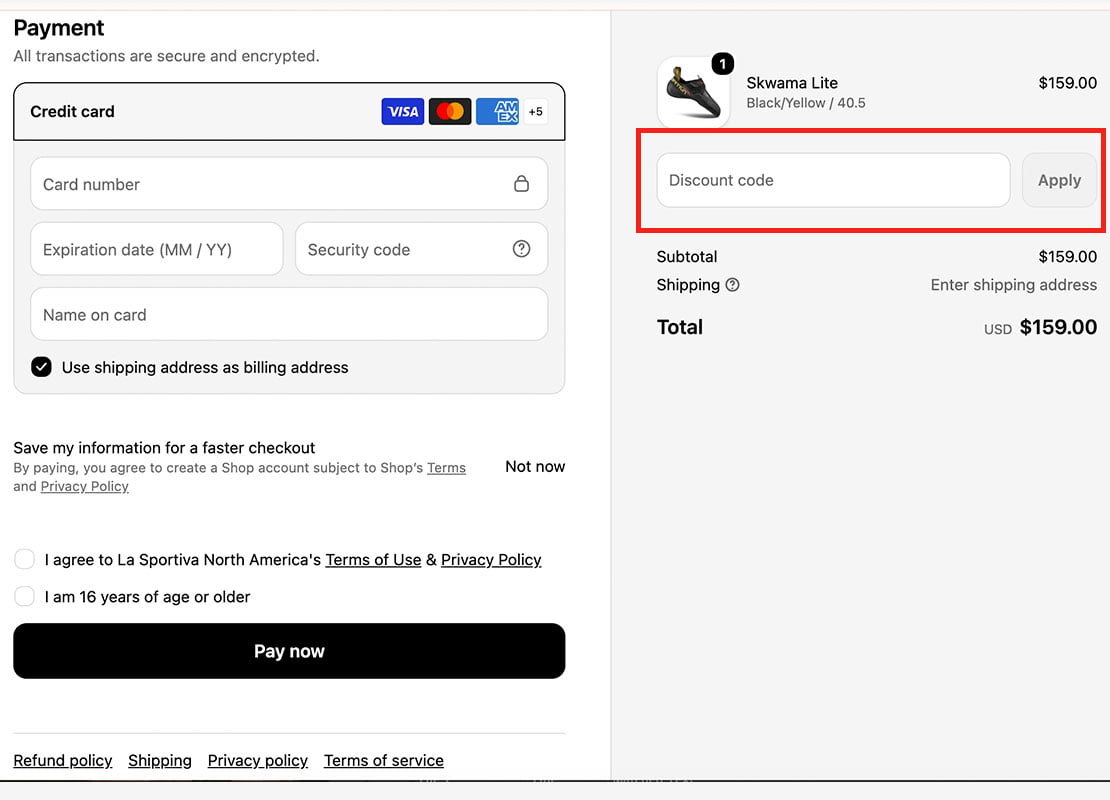Screen dimensions: 1110x800
Task: Check the La Sportiva Terms of Use agreement box
Action: pos(25,559)
